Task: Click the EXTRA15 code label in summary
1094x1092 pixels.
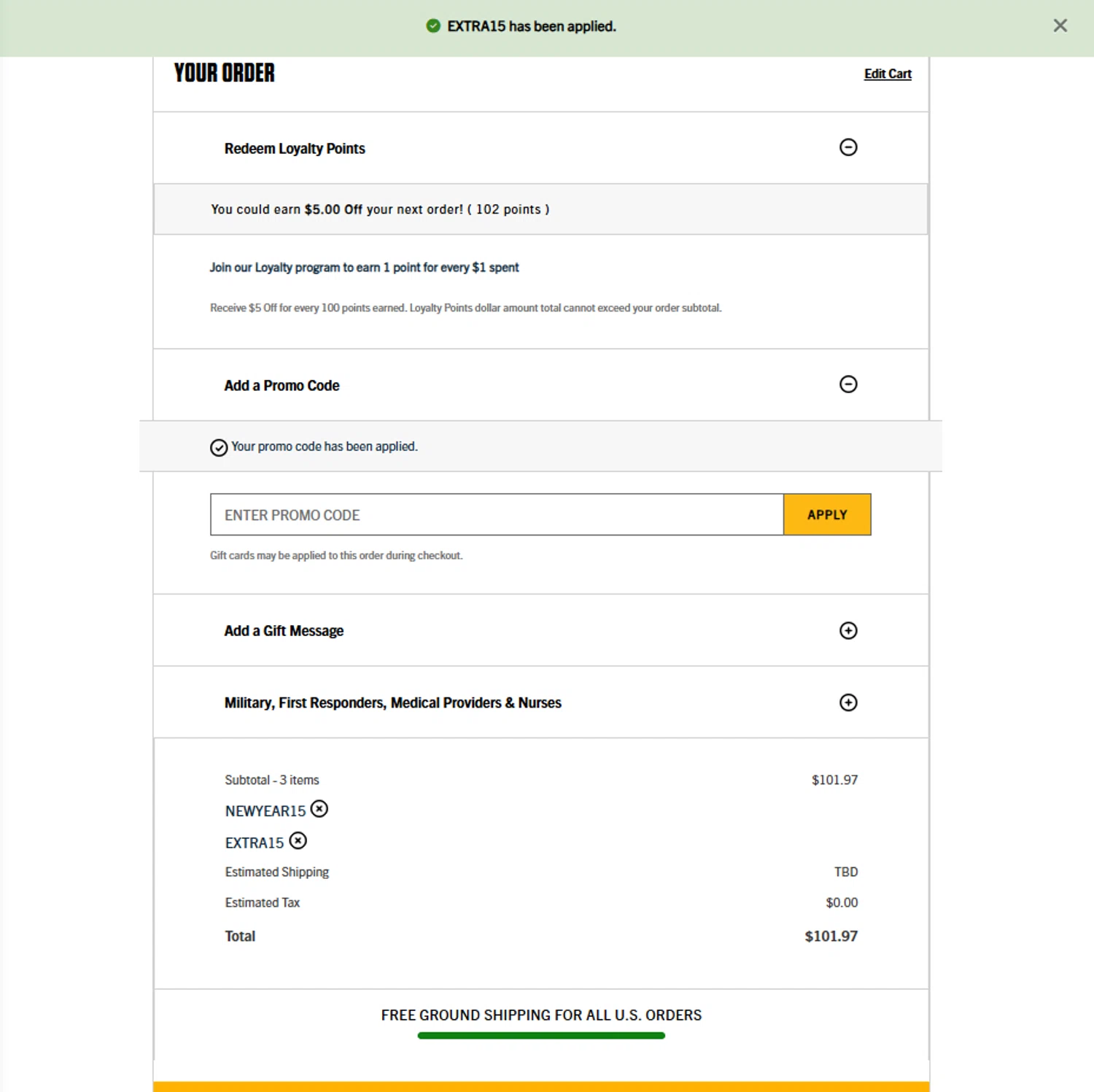Action: pos(255,843)
